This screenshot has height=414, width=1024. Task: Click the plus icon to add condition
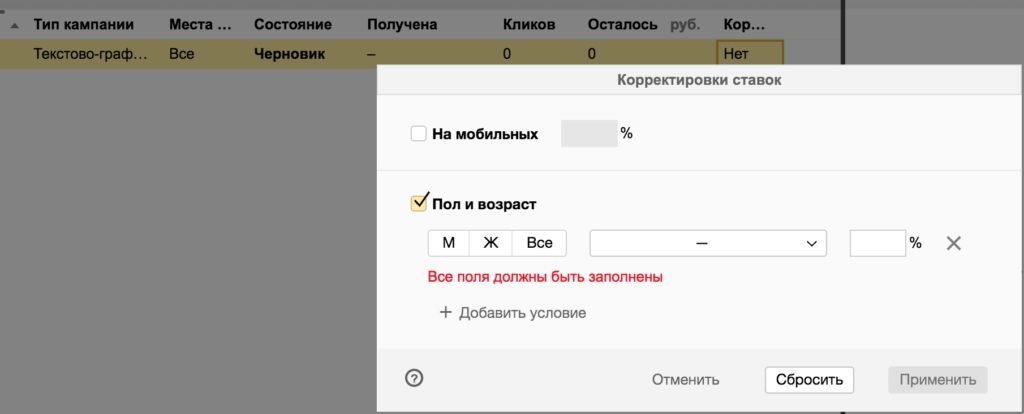(x=446, y=313)
